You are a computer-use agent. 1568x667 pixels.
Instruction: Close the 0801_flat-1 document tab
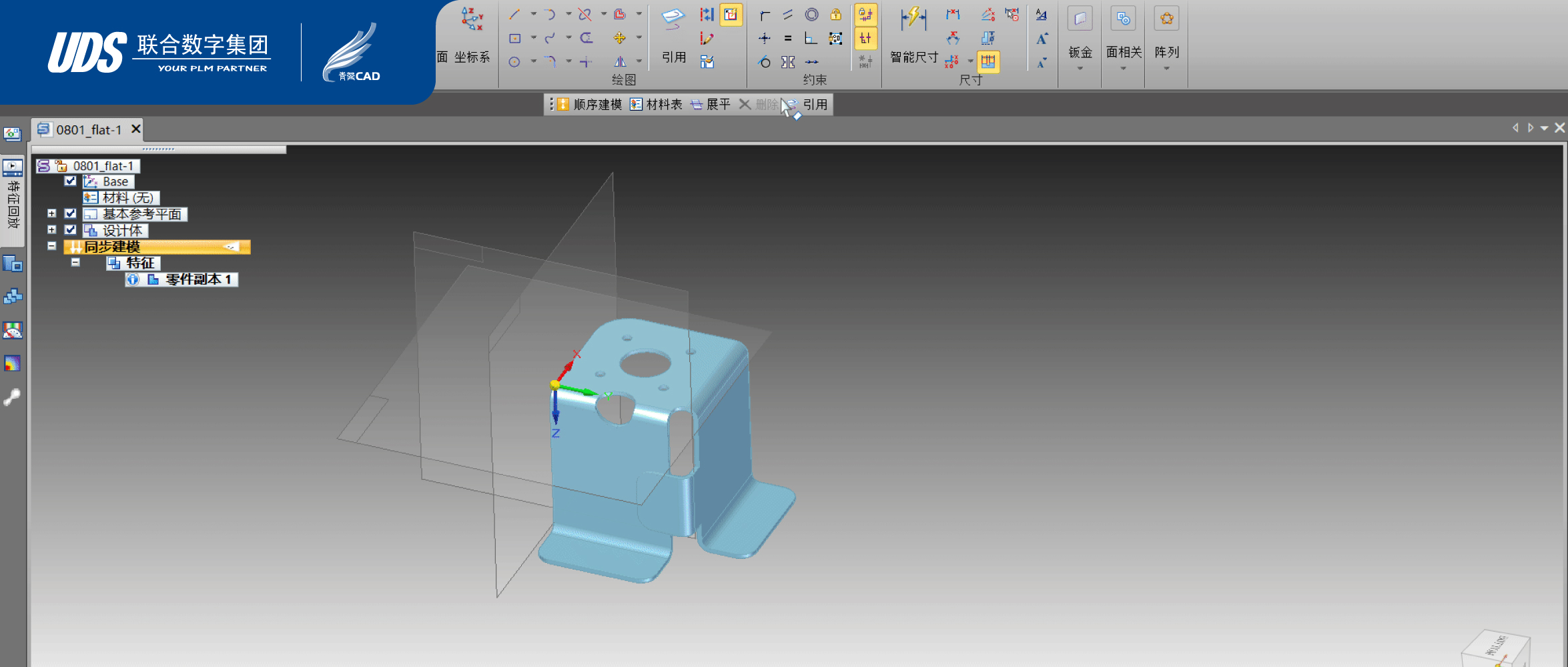coord(135,129)
